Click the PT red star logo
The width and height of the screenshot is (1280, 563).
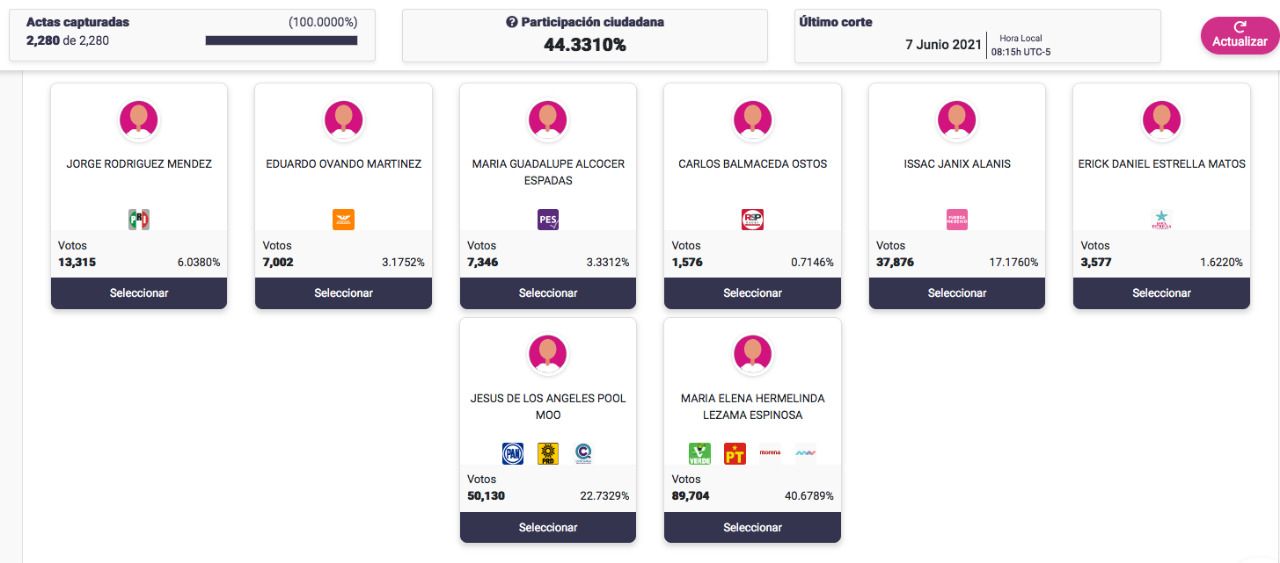point(735,455)
